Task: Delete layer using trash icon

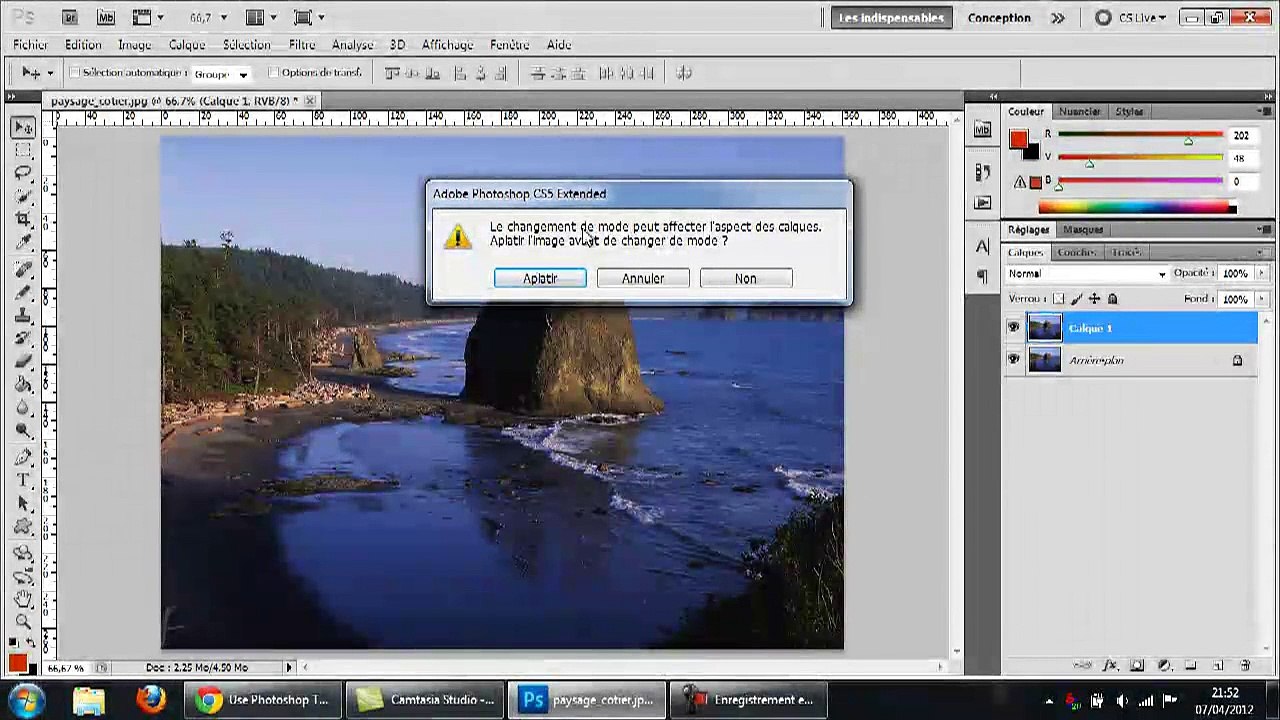Action: 1245,665
